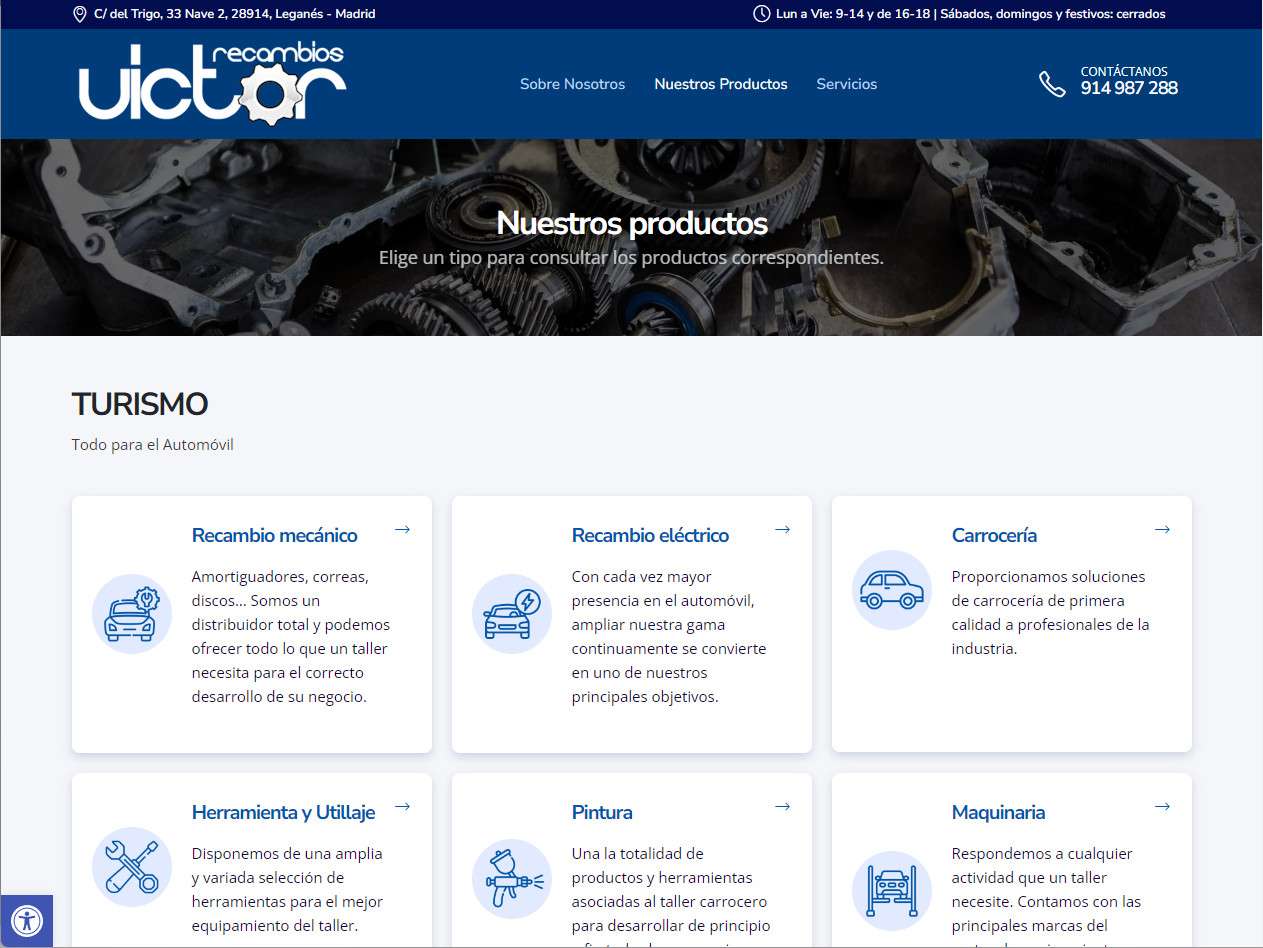The width and height of the screenshot is (1263, 948).
Task: Open the Sobre Nosotros menu item
Action: tap(572, 84)
